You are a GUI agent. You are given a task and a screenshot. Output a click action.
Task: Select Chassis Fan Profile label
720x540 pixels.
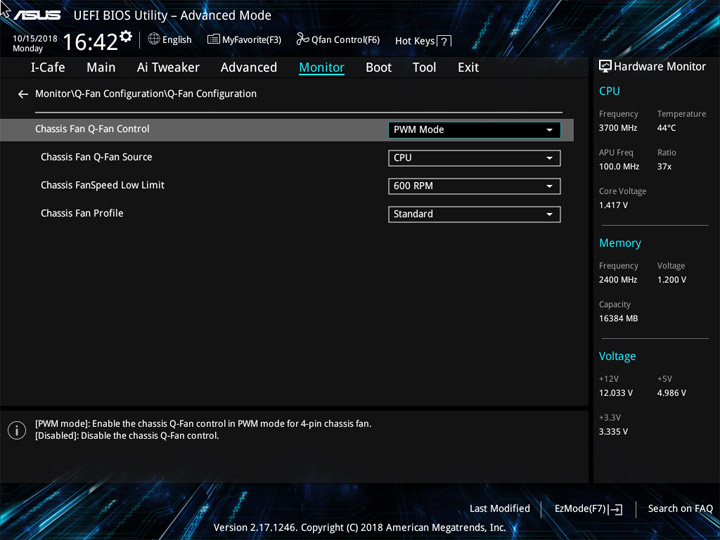pyautogui.click(x=82, y=213)
